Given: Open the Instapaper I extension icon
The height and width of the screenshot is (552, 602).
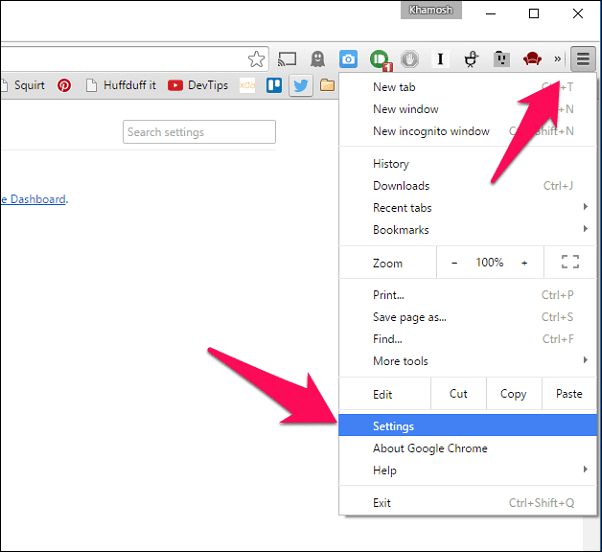Looking at the screenshot, I should pyautogui.click(x=440, y=59).
